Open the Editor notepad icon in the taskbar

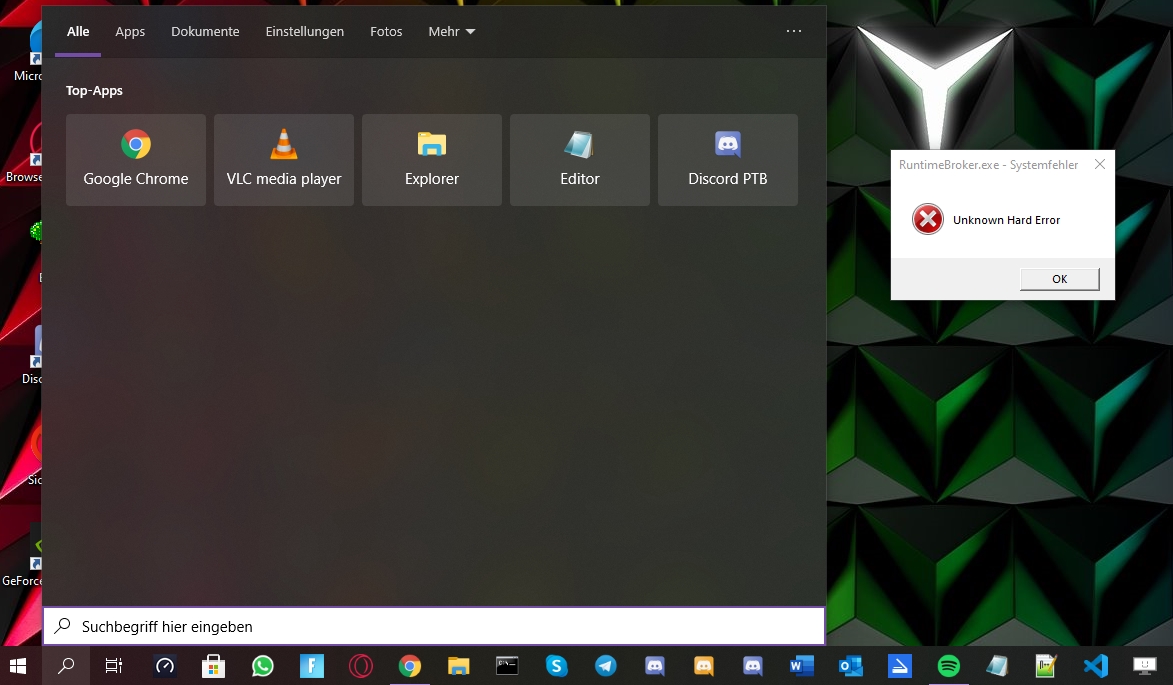(997, 666)
